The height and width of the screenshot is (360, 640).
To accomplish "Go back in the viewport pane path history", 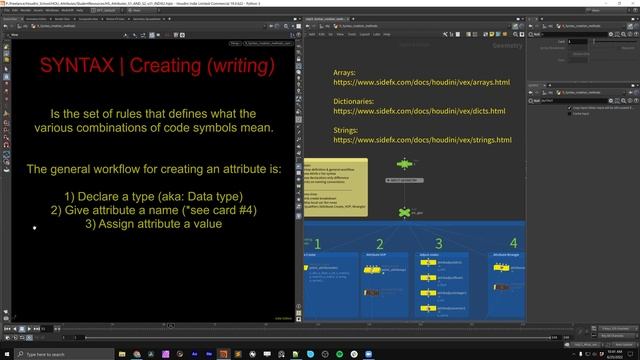I will coord(5,26).
